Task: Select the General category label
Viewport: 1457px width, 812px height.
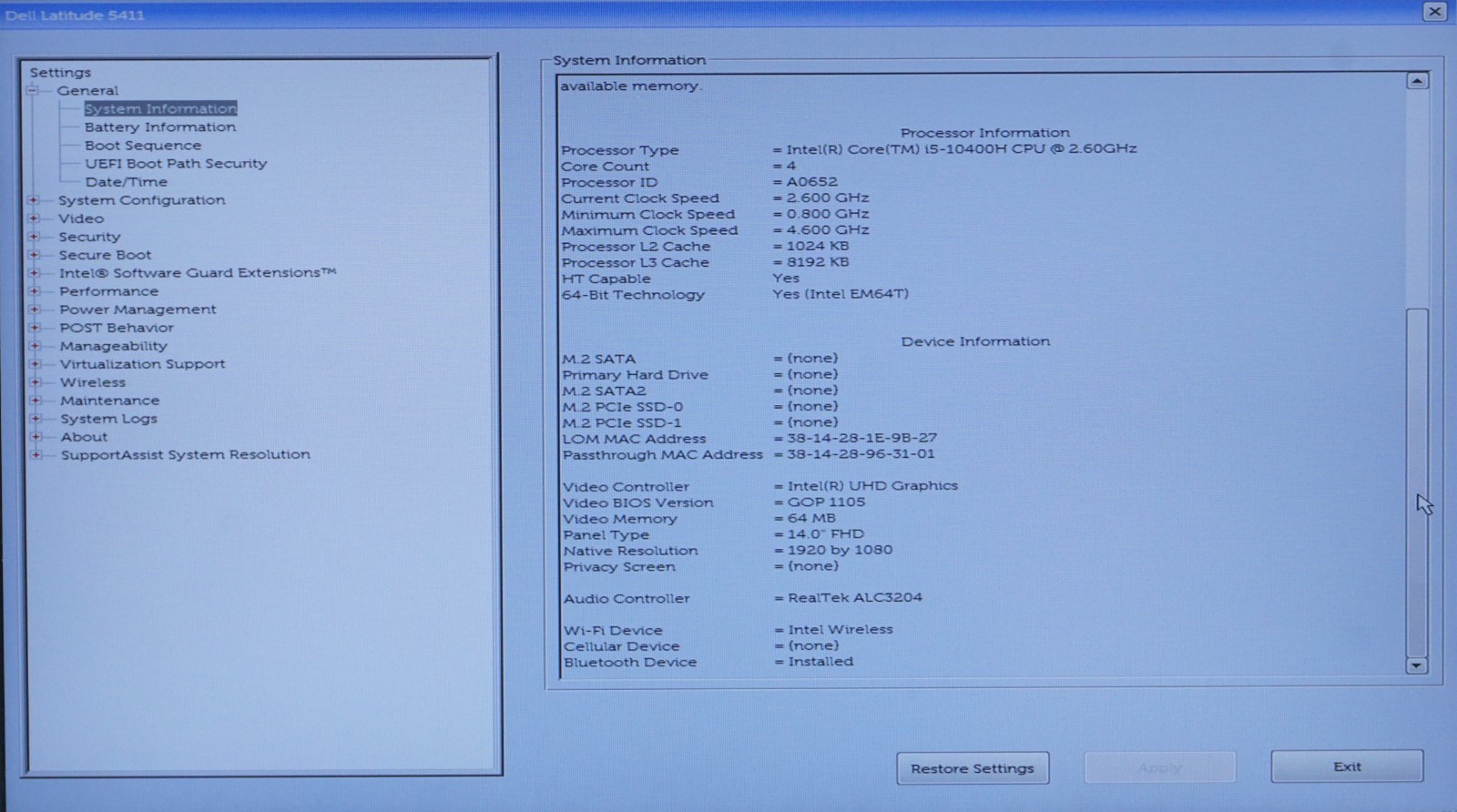Action: tap(87, 90)
